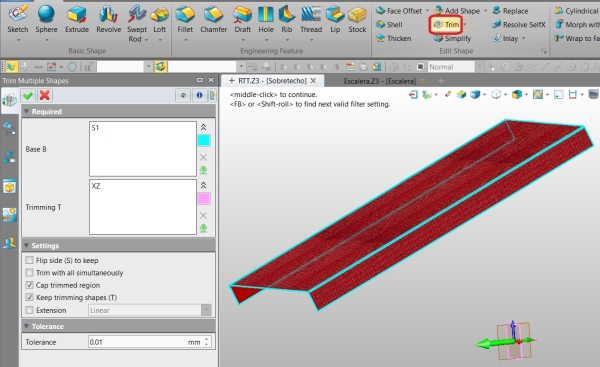Click the Shell tool
Screen dimensions: 600x367
(389, 25)
